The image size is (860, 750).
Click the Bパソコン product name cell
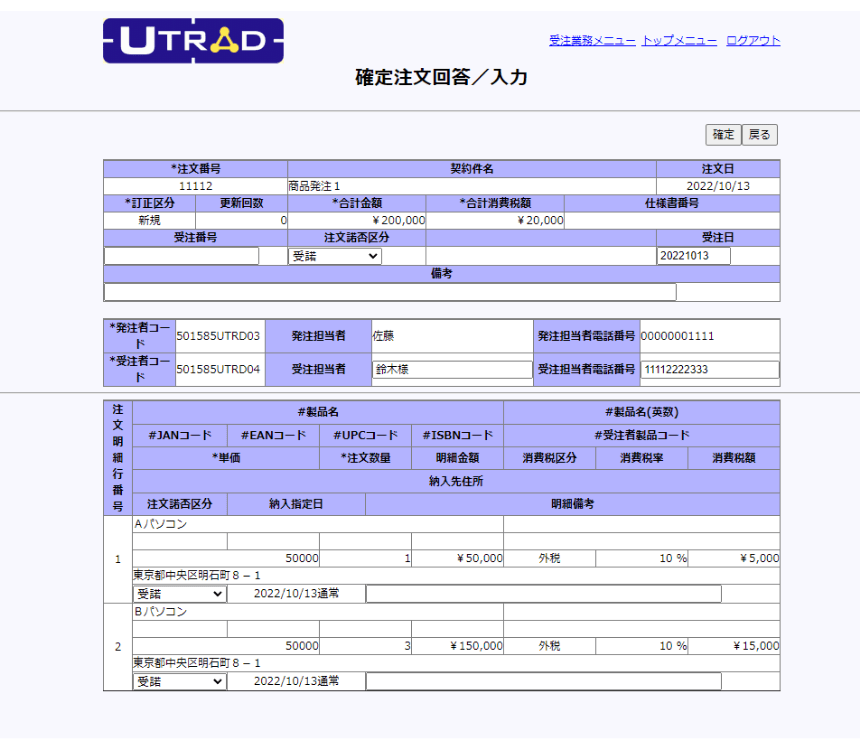pyautogui.click(x=318, y=612)
